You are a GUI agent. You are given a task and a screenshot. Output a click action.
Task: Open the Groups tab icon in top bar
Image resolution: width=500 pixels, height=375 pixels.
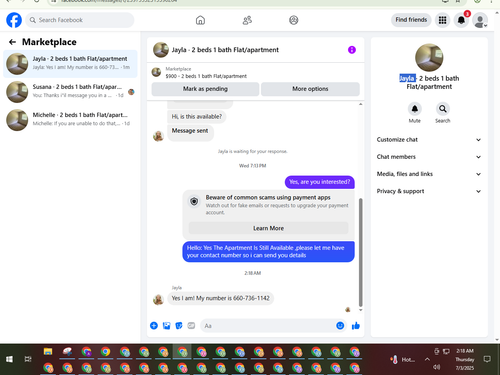(294, 20)
